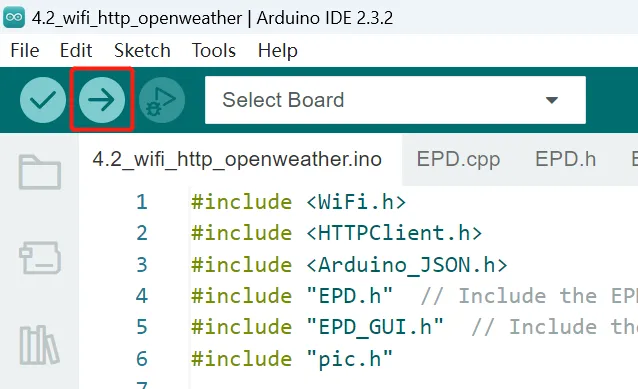
Task: Click the Upload arrow button
Action: (102, 100)
